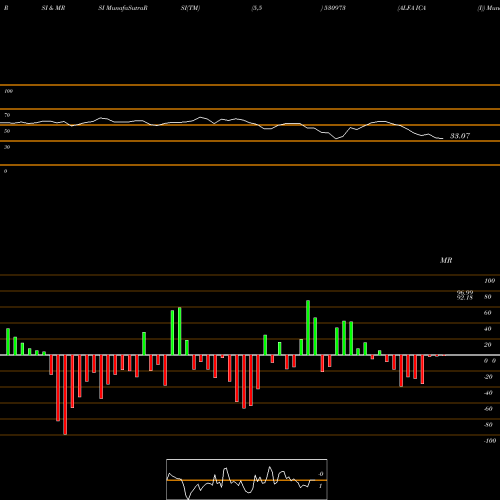Image resolution: width=500 pixels, height=500 pixels.
Task: Click the -60 axis label on MR panel
Action: (488, 409)
